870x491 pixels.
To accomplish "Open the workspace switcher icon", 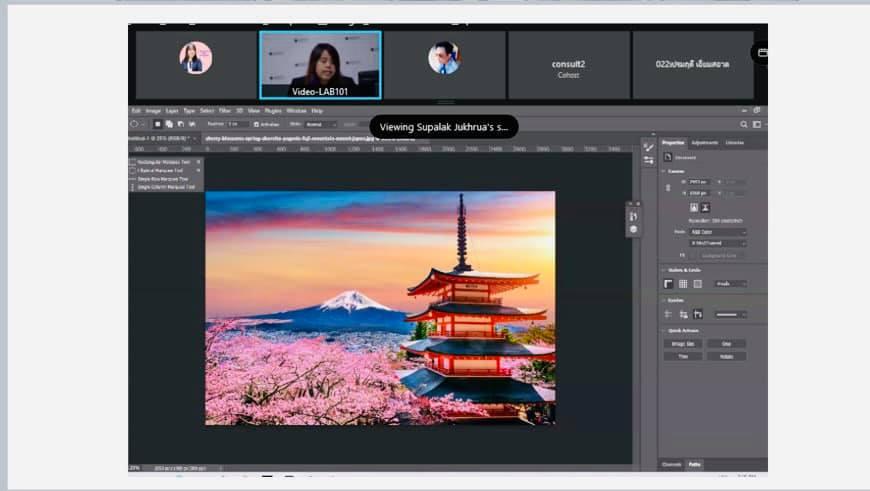I will pos(757,125).
